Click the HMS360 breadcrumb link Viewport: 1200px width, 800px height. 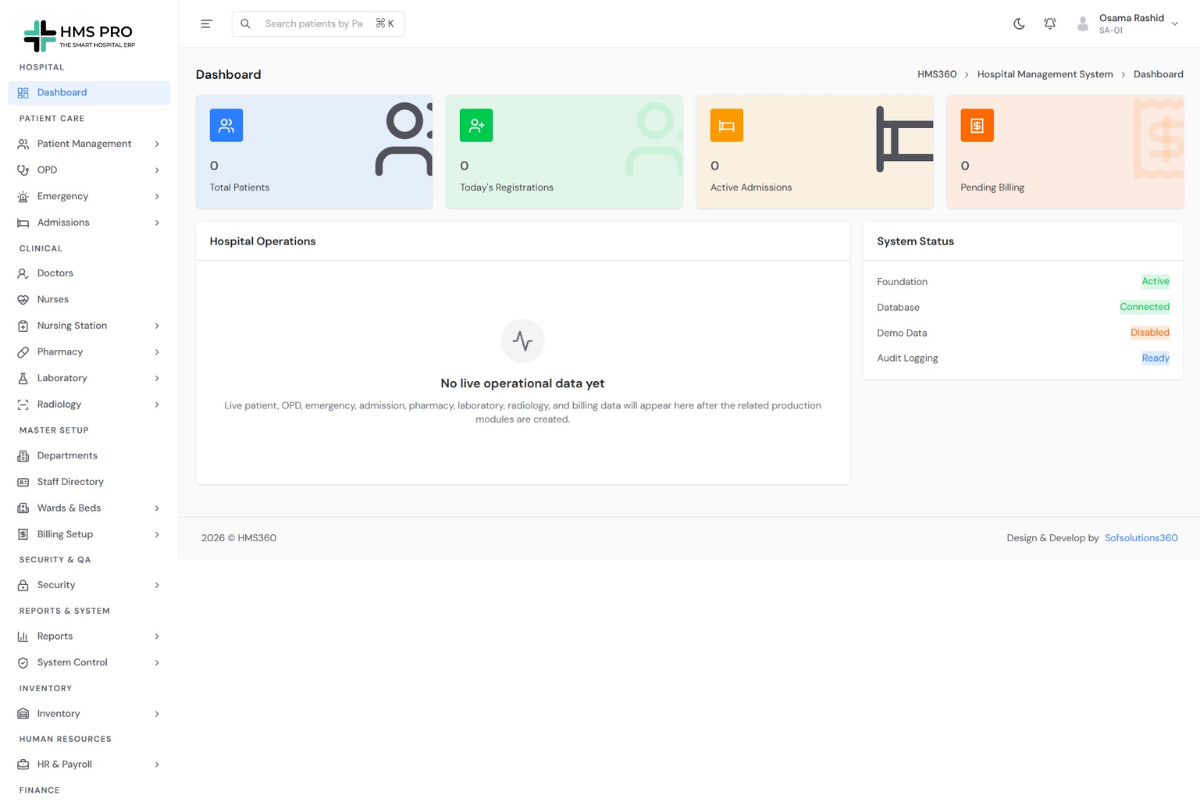coord(937,75)
